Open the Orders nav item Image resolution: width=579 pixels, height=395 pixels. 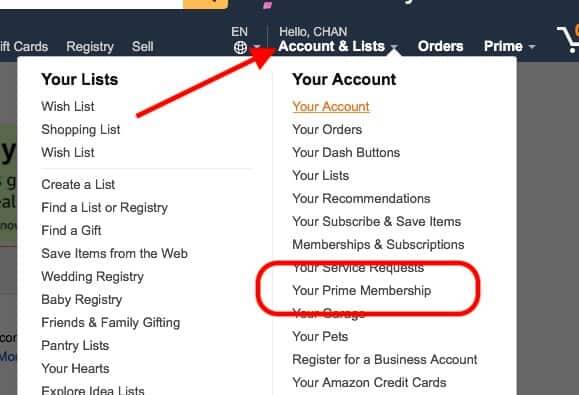click(440, 46)
